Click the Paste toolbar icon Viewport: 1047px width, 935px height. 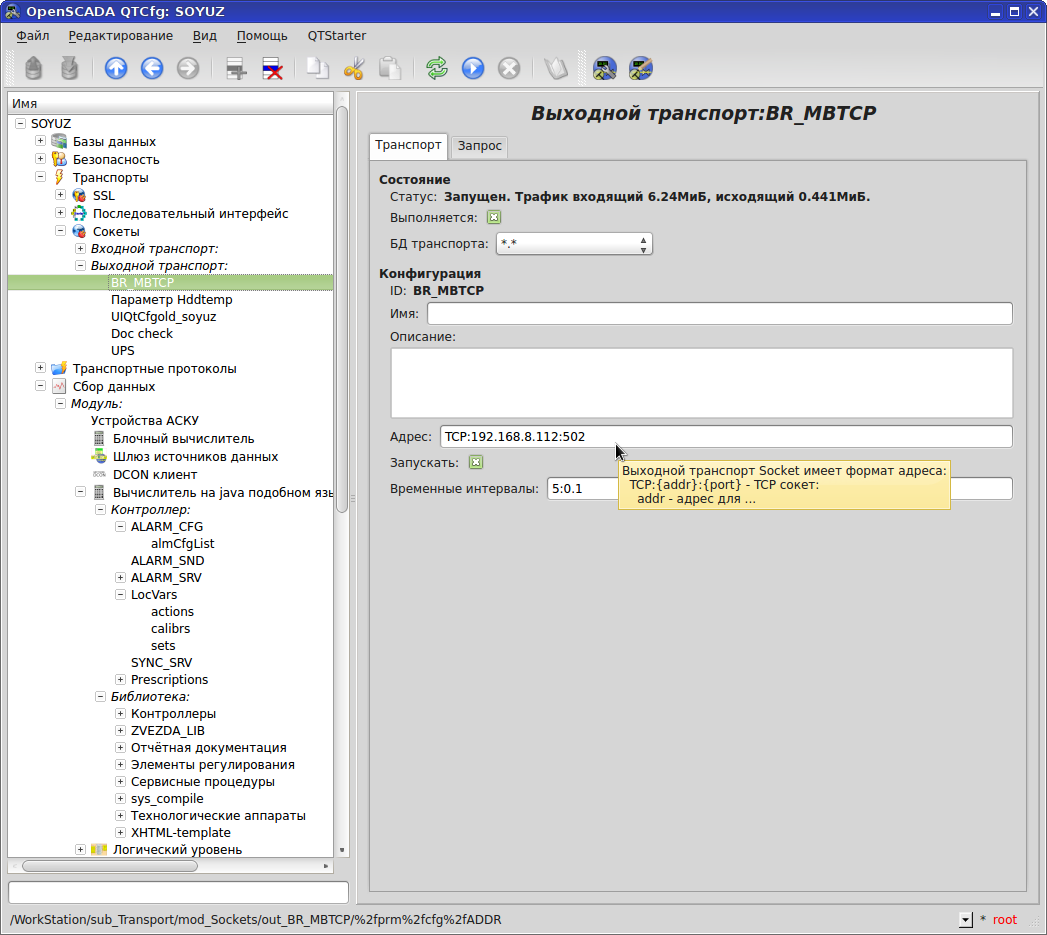(390, 68)
